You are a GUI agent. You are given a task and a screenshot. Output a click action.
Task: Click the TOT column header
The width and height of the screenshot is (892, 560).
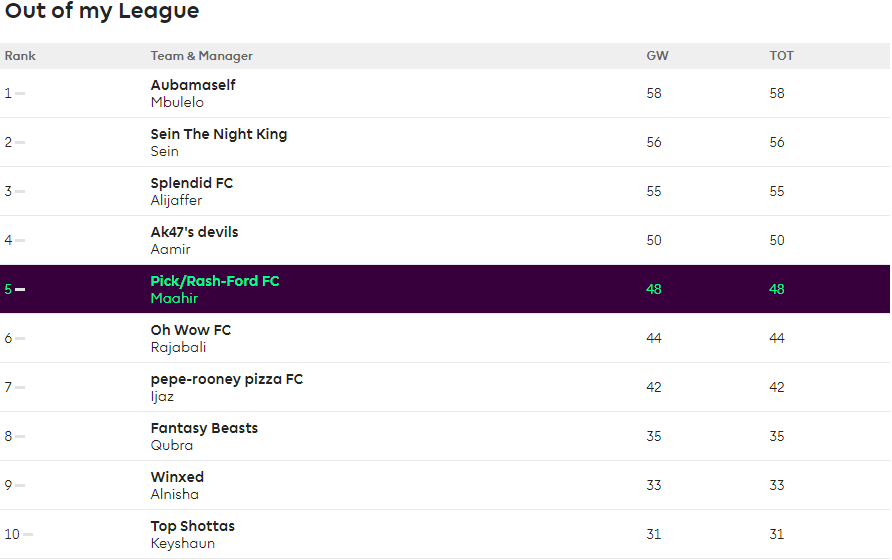[781, 56]
